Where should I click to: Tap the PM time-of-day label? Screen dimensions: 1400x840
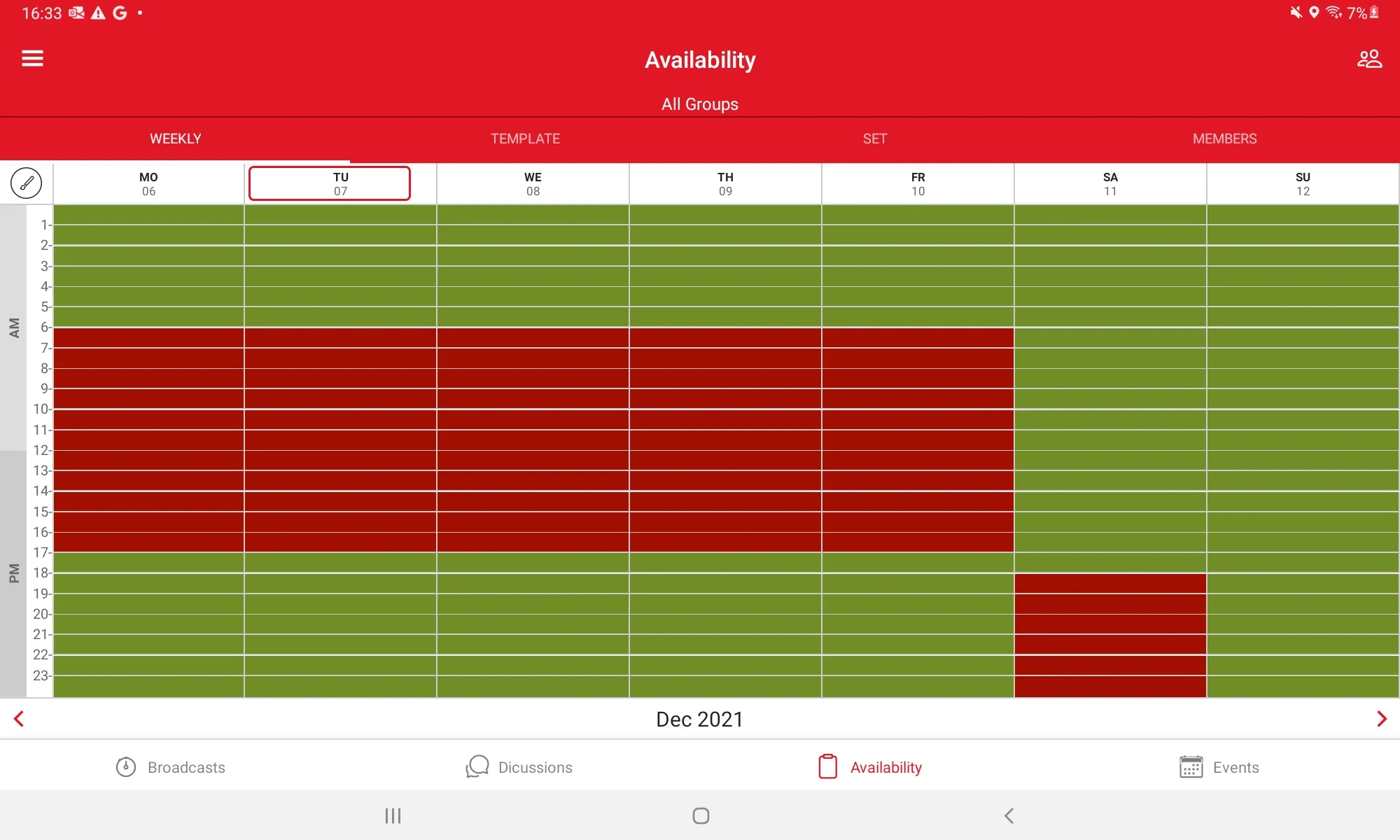tap(13, 573)
